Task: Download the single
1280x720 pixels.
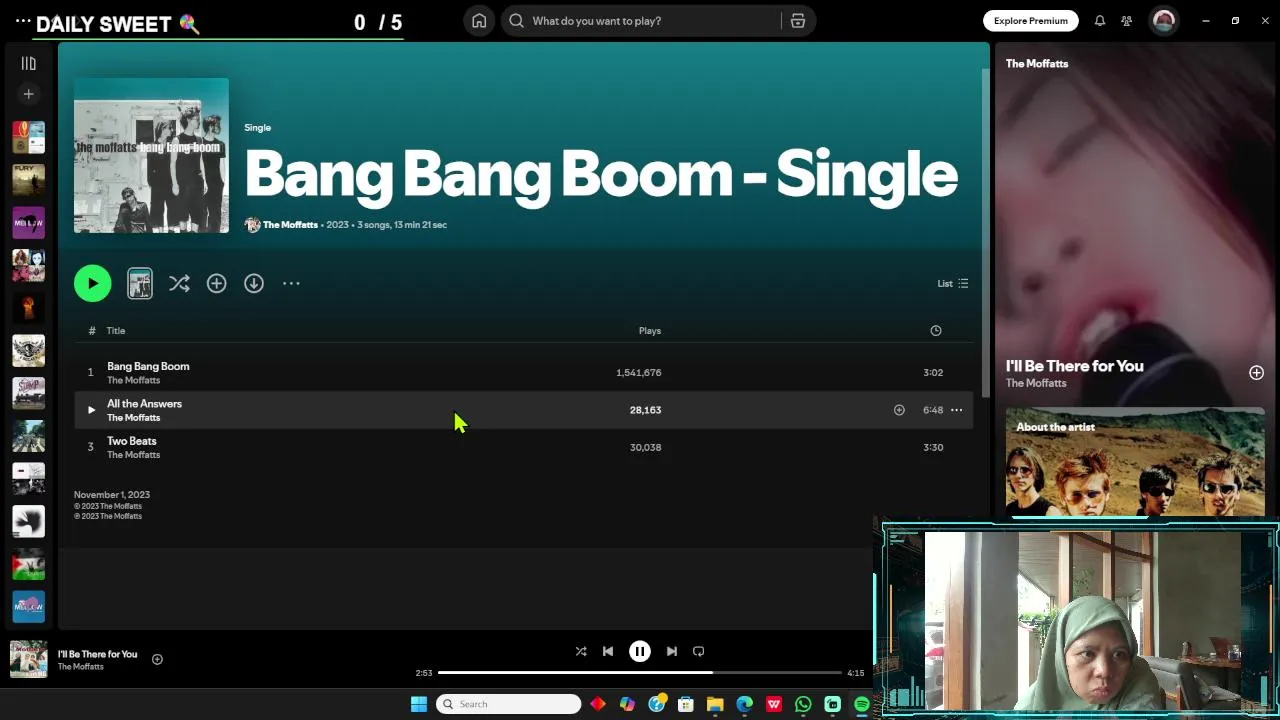Action: point(254,284)
